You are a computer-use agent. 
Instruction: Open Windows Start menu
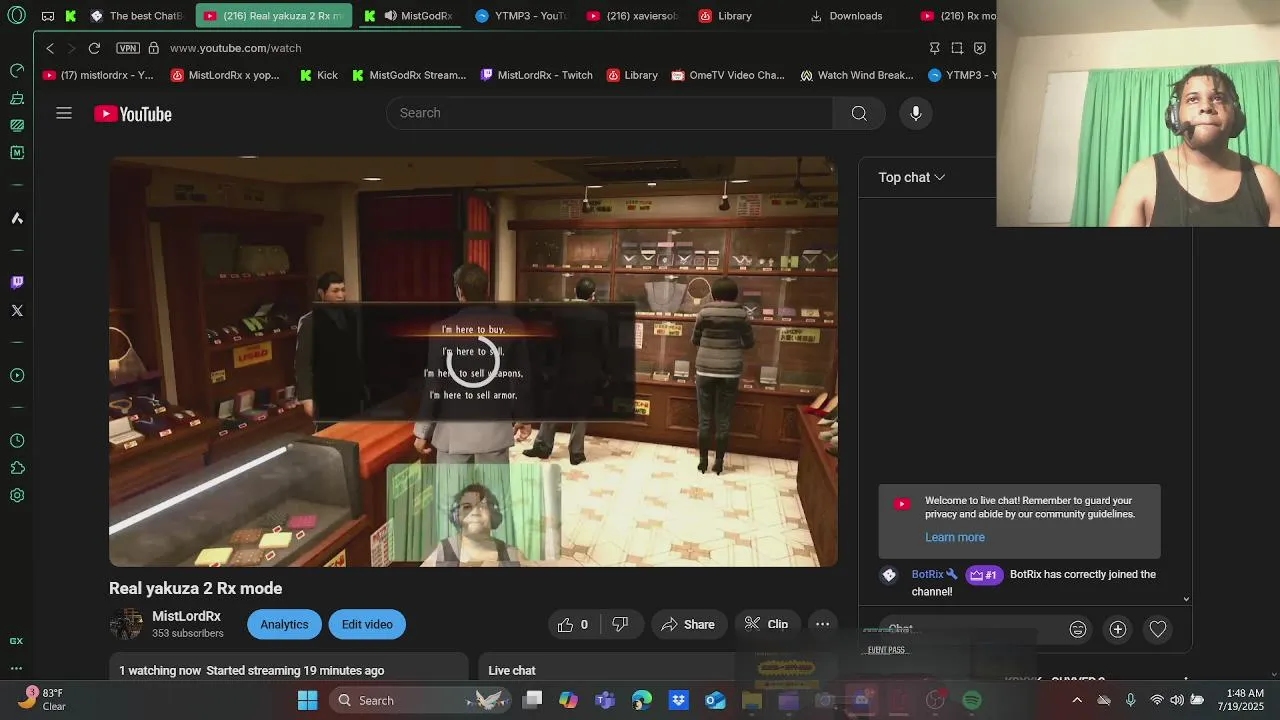[307, 700]
